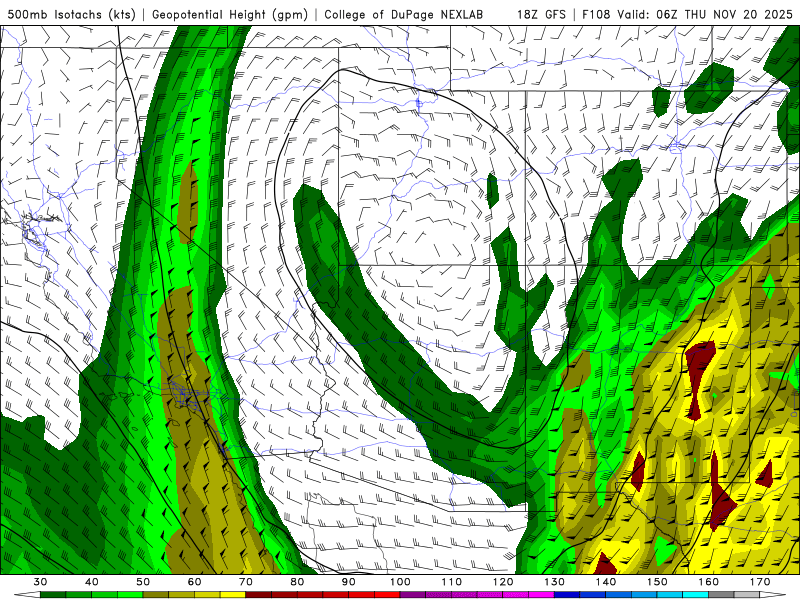Select the bright yellow swatch just before 70

click(233, 594)
